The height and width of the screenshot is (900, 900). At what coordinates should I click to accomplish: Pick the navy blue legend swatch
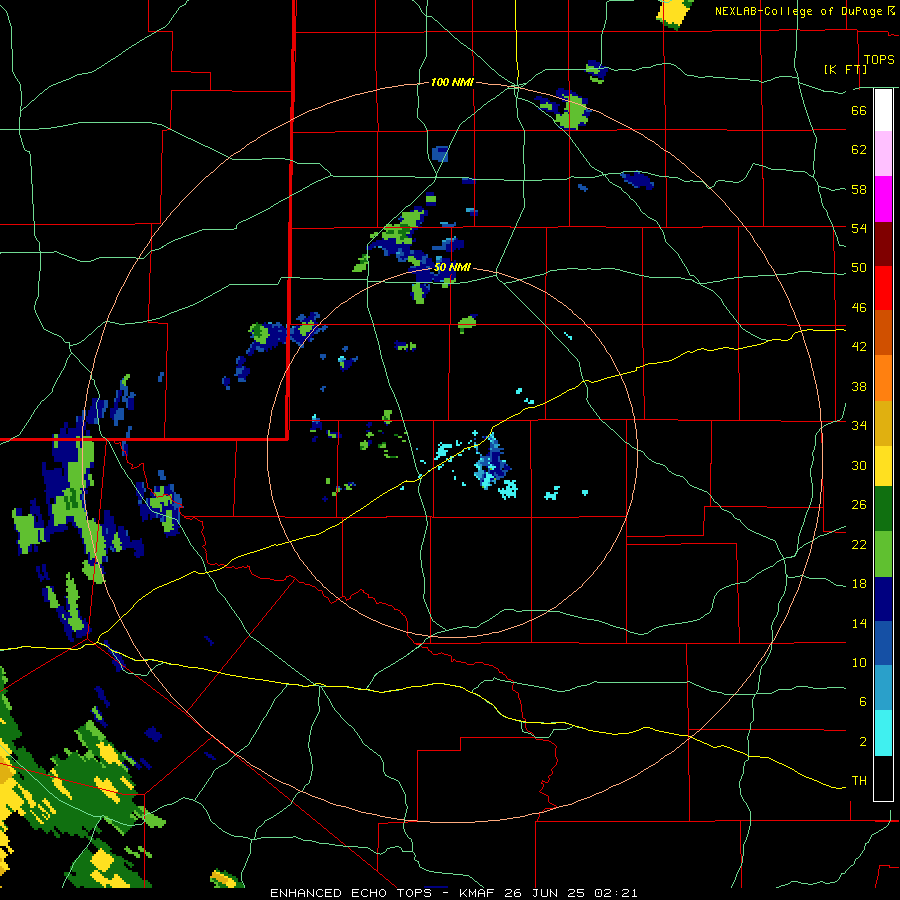(883, 599)
